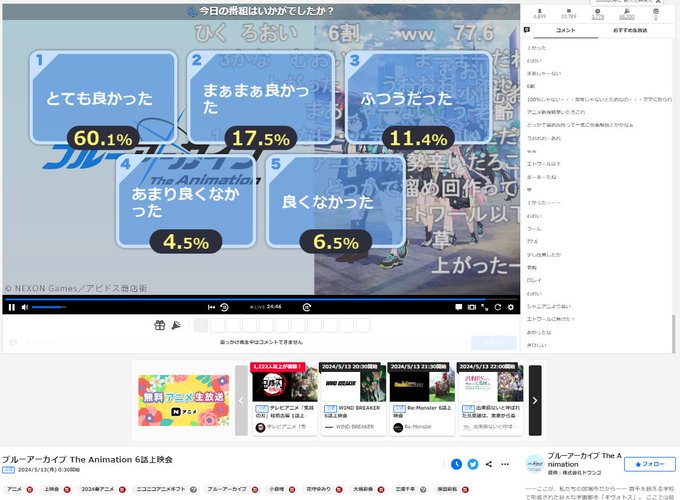Image resolution: width=680 pixels, height=500 pixels.
Task: Open dictionary icon beside 原田彩楓 tag
Action: (x=465, y=490)
